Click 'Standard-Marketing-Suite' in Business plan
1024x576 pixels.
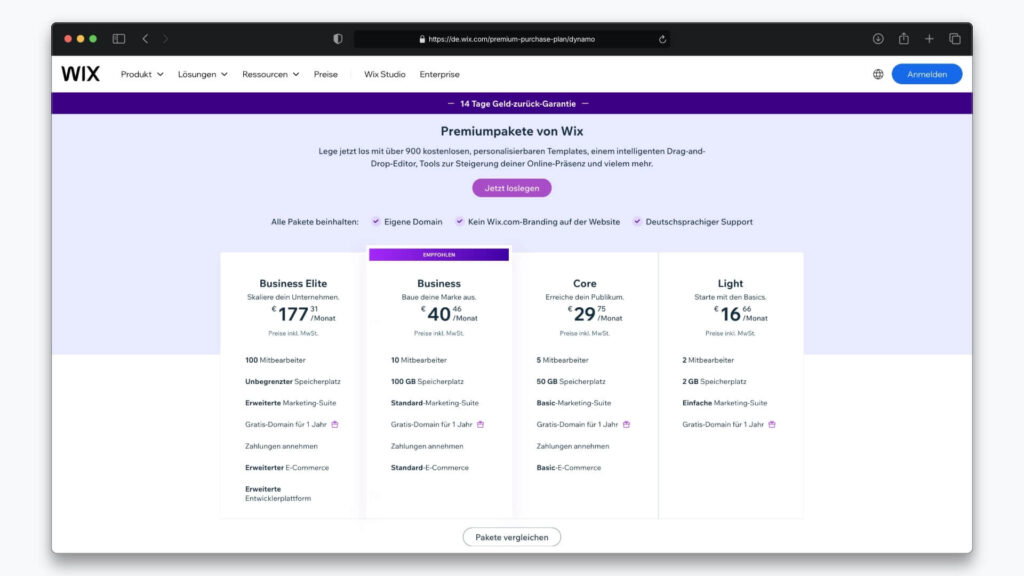(434, 403)
